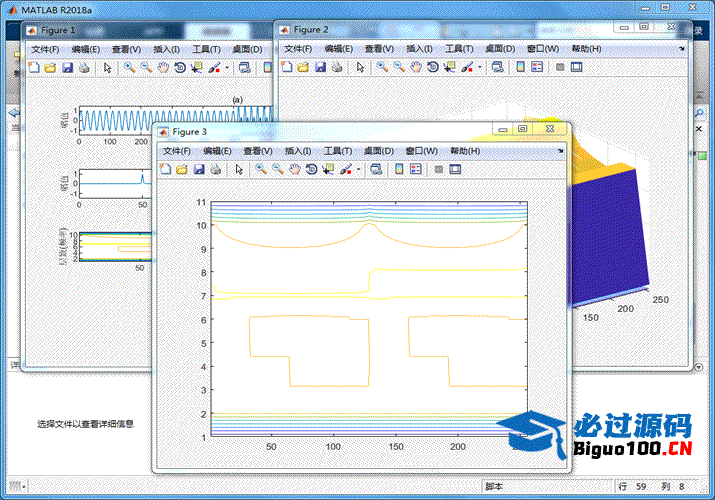Viewport: 715px width, 500px height.
Task: Click Save icon in Figure 3 toolbar
Action: 199,170
